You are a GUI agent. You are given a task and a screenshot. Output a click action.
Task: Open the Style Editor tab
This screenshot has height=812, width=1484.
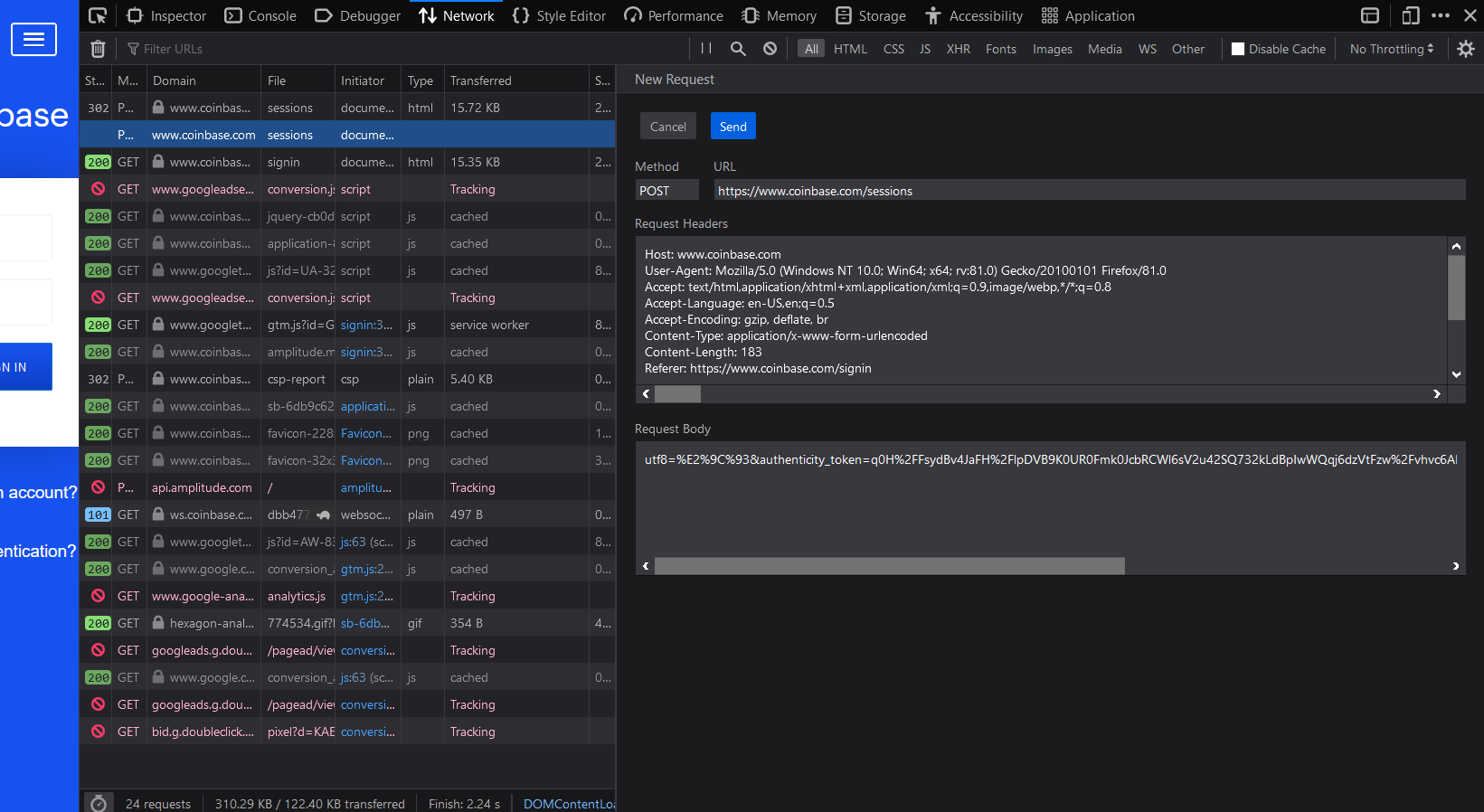[x=559, y=15]
